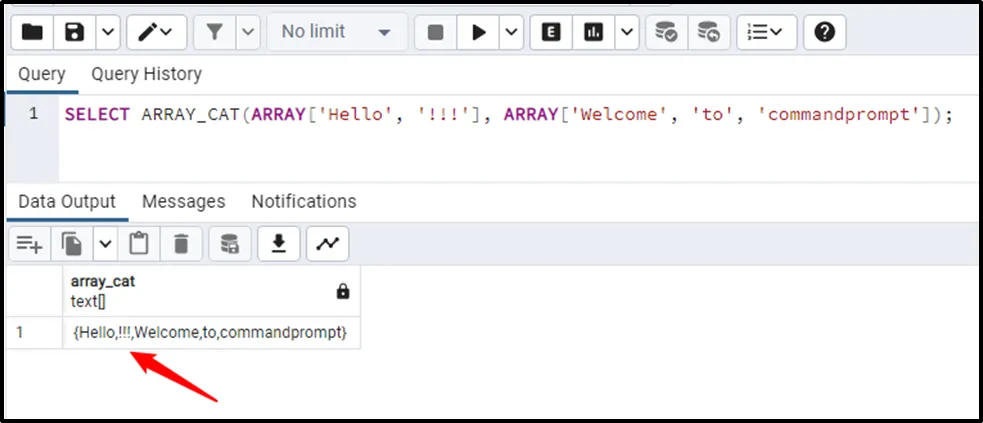Click the Delete row trash icon
The image size is (983, 423).
pos(181,243)
